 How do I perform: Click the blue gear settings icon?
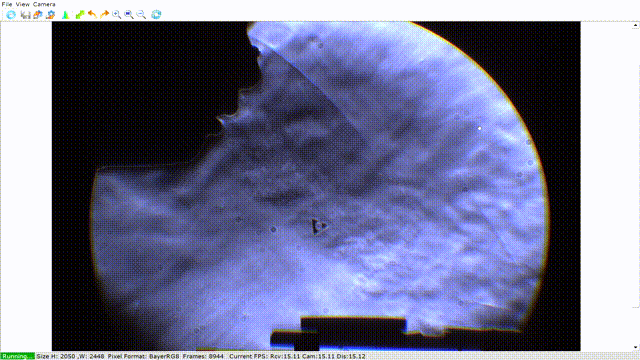coord(51,15)
